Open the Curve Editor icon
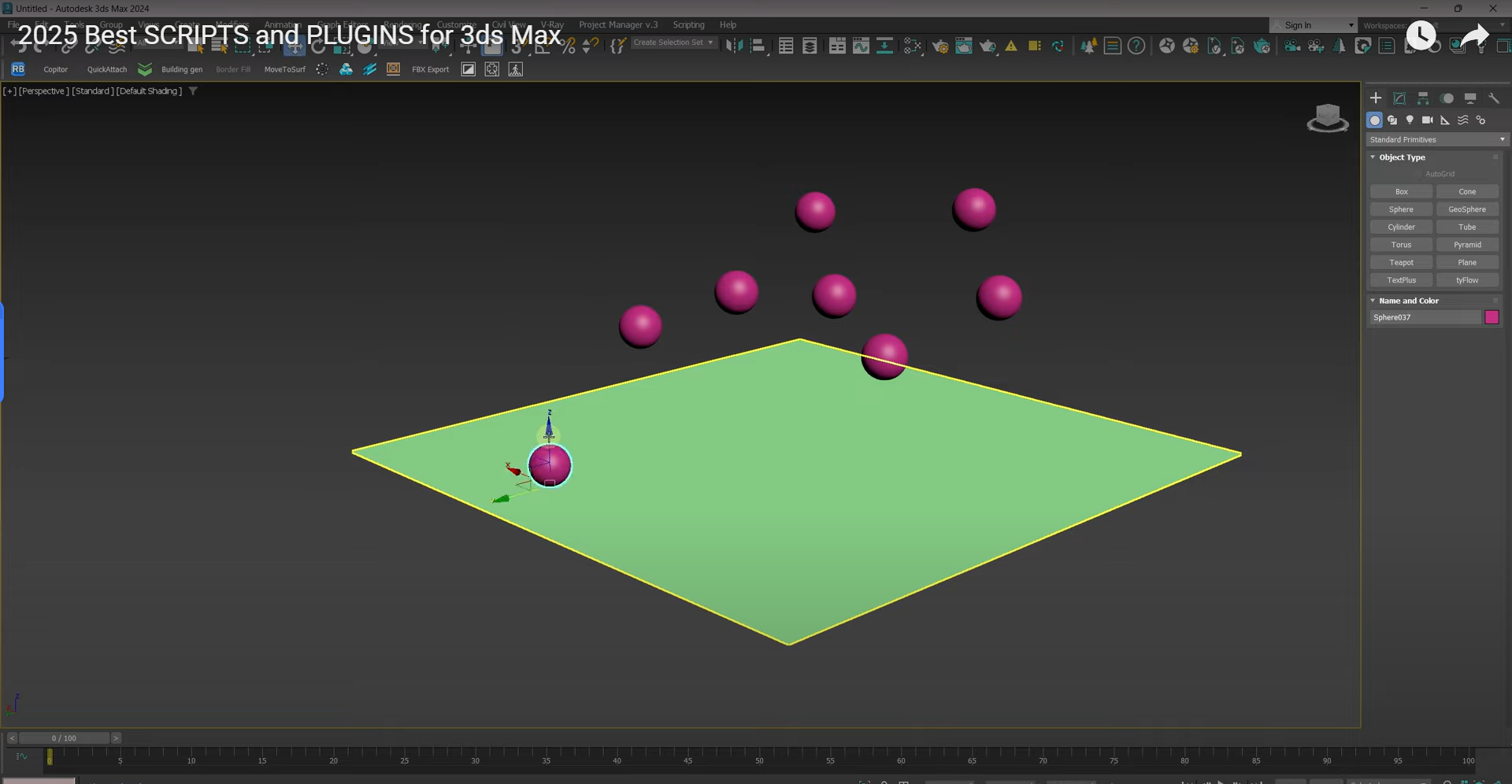The height and width of the screenshot is (784, 1512). pyautogui.click(x=861, y=46)
